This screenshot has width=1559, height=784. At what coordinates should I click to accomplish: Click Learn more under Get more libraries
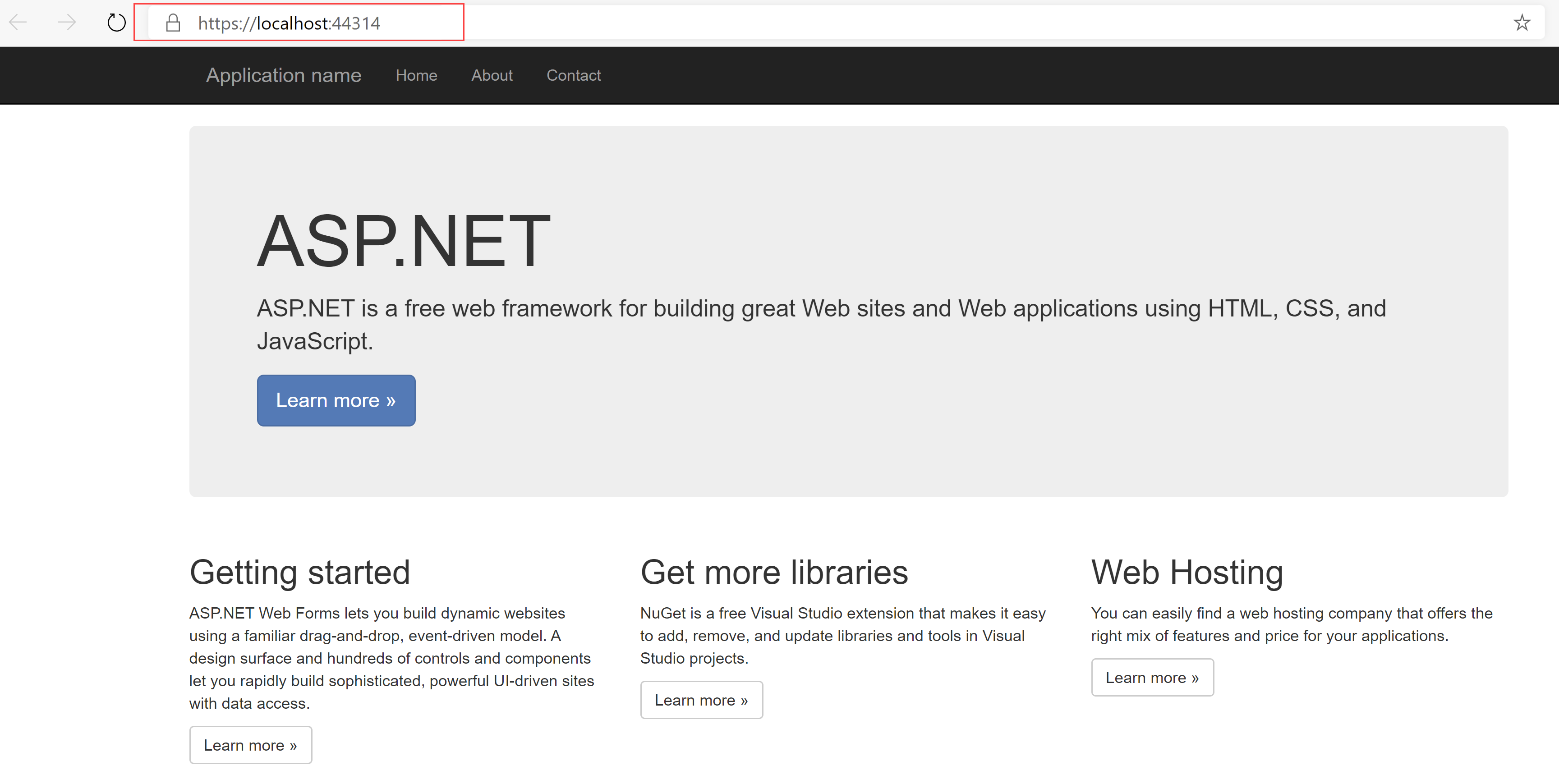pyautogui.click(x=701, y=700)
